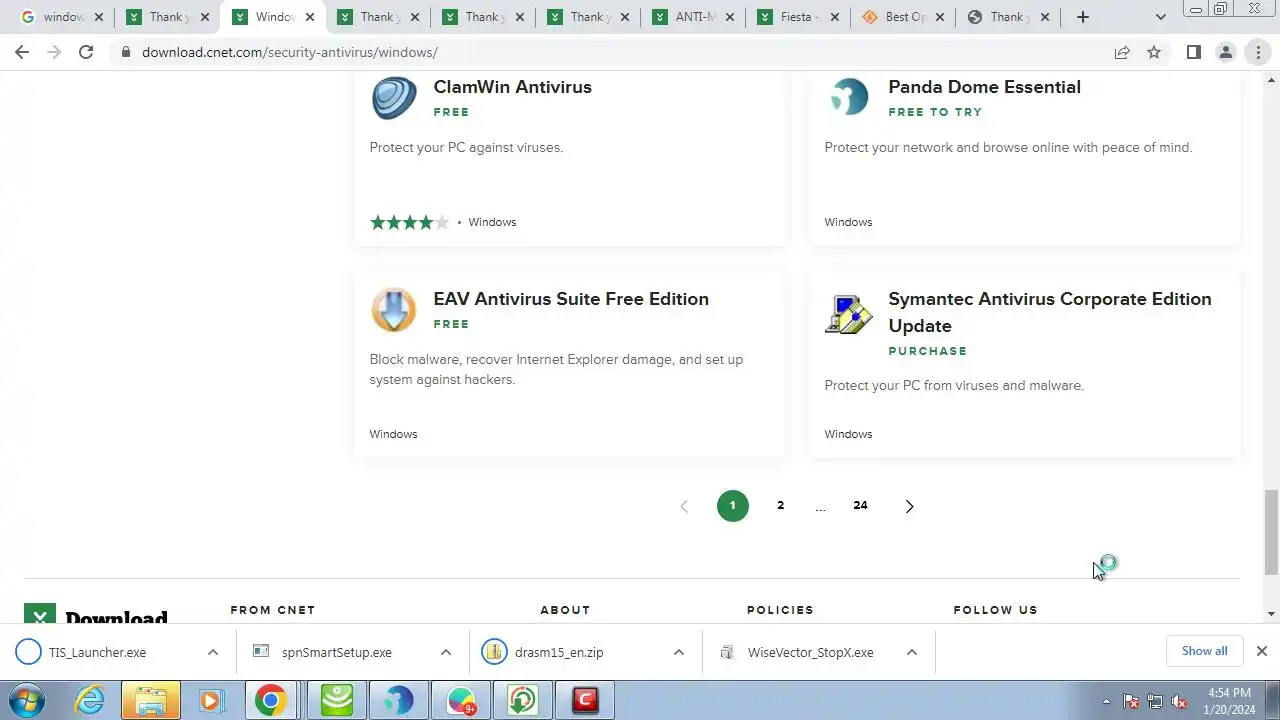Open Symantec Antivirus Corporate Edition Update link

coord(1050,312)
